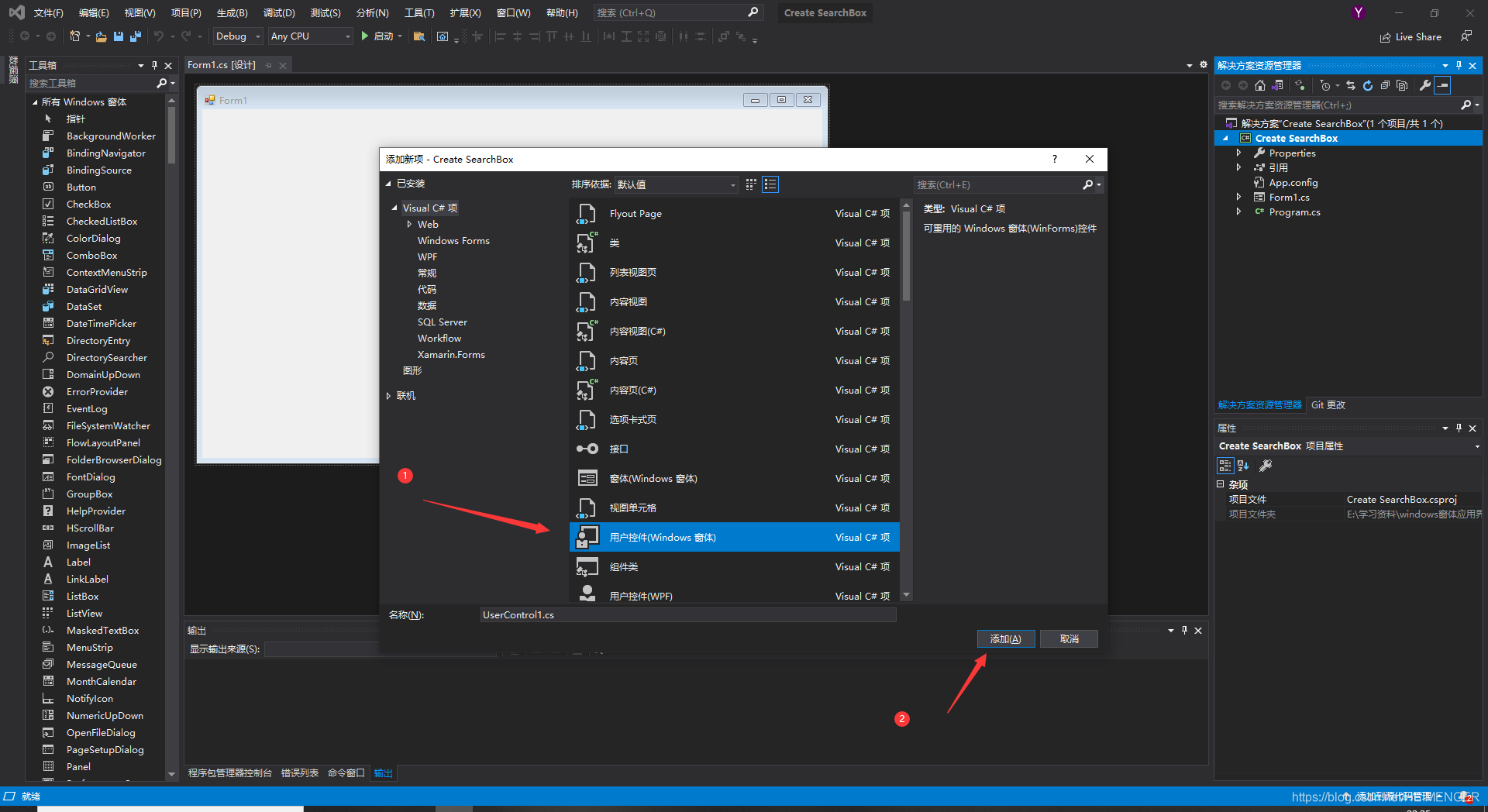Select CheckBox control in Toolbox
Image resolution: width=1488 pixels, height=812 pixels.
(88, 204)
